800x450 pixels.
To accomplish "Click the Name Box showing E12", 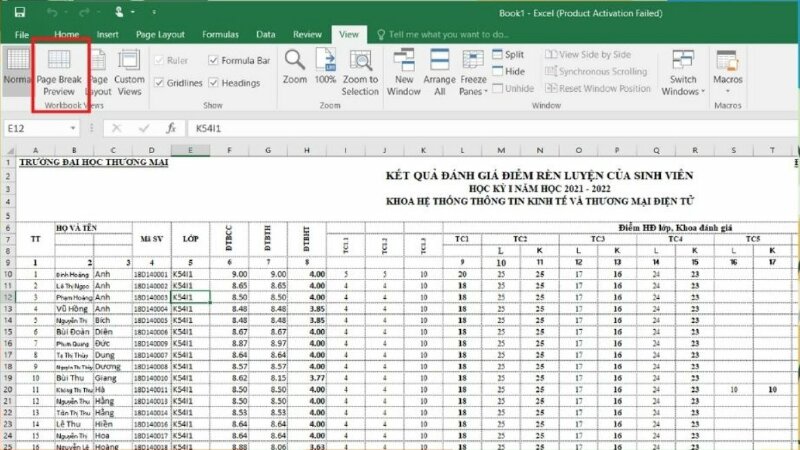I will 36,129.
